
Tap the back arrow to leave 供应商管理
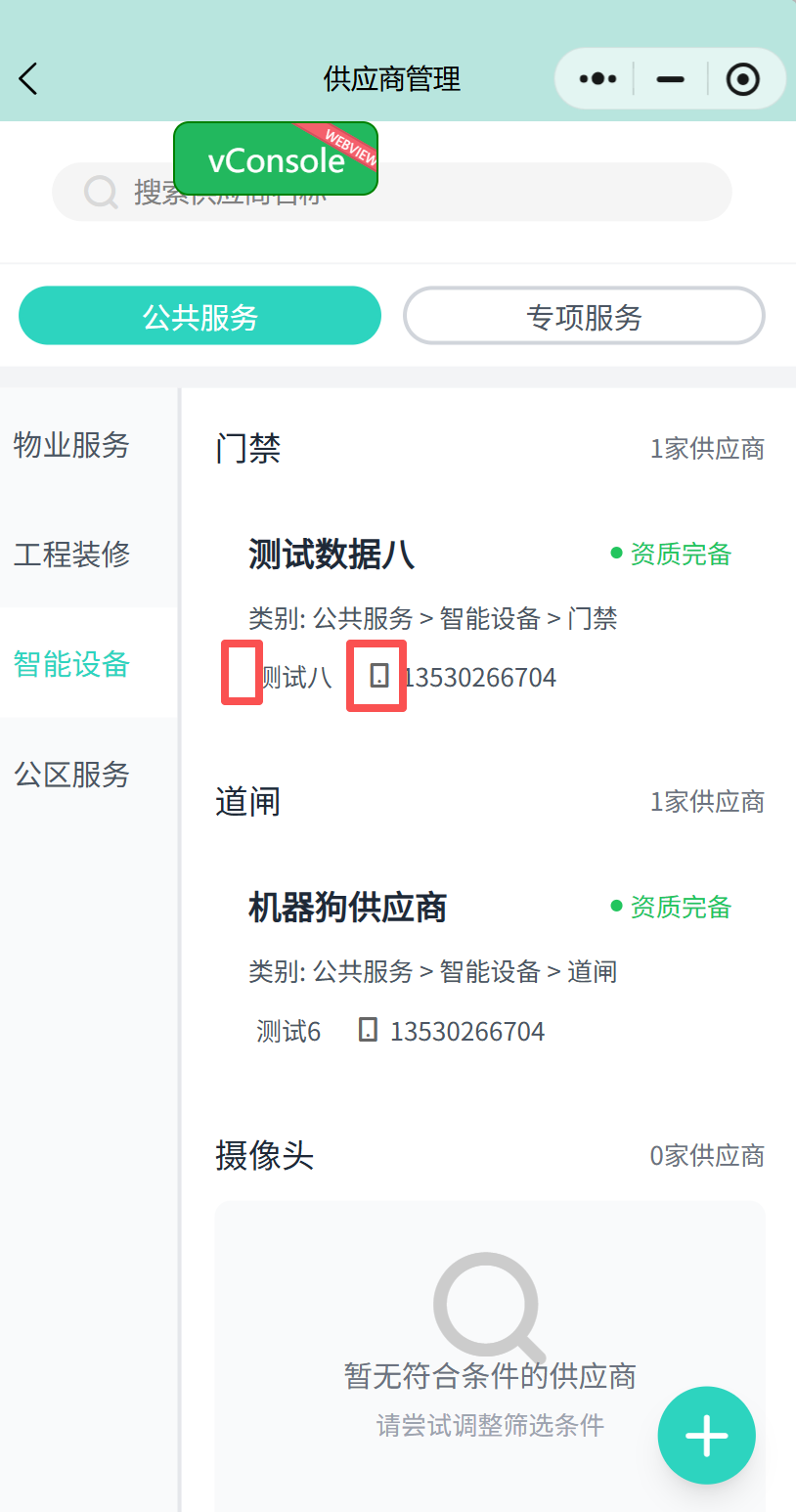27,78
